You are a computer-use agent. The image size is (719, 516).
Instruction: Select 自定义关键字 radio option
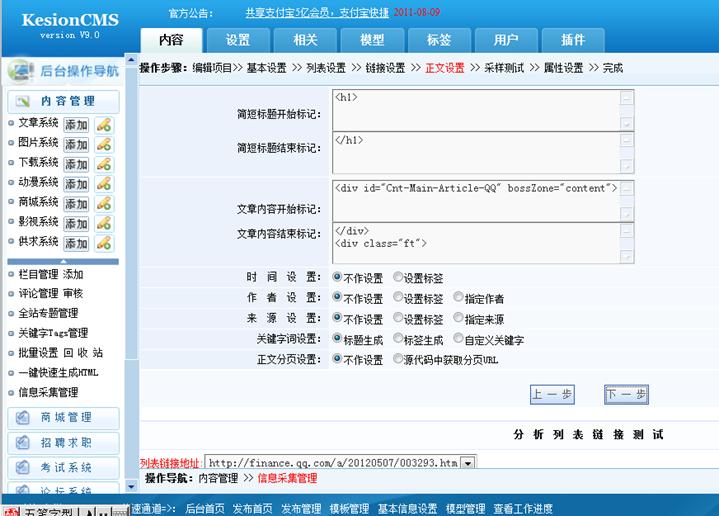[x=458, y=338]
